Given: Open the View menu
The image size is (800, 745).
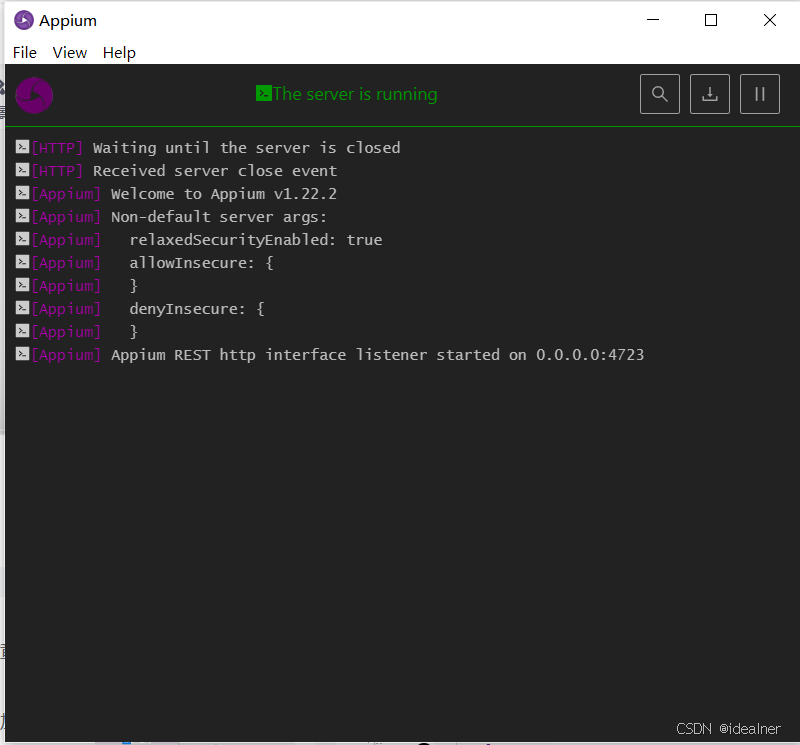Looking at the screenshot, I should coord(69,53).
